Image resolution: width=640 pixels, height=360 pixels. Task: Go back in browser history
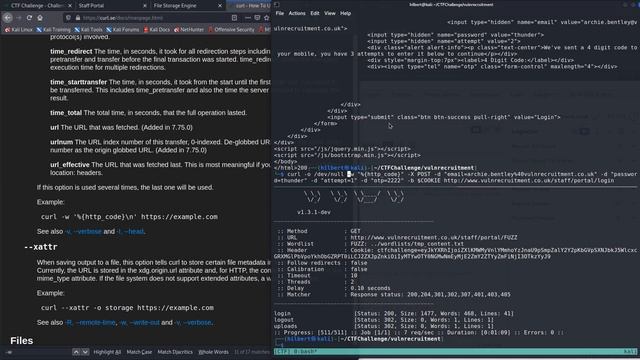pyautogui.click(x=7, y=18)
